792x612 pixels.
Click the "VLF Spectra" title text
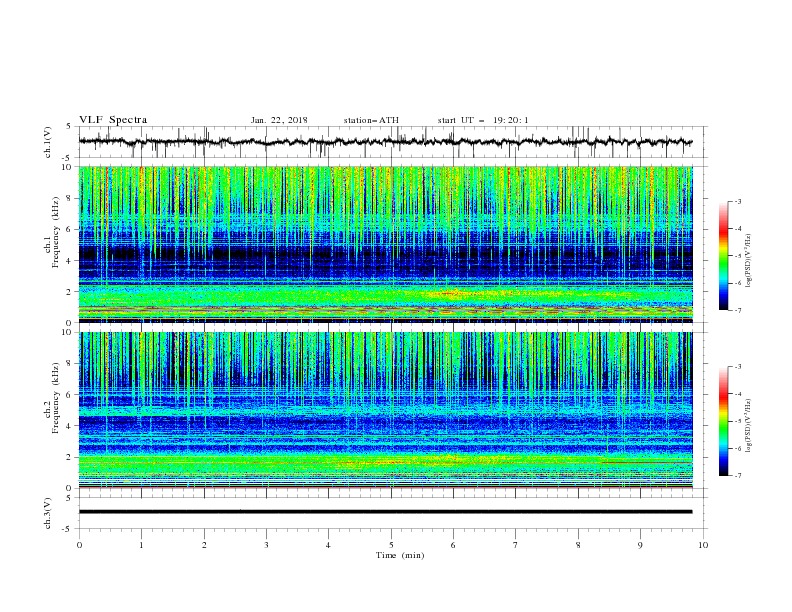[x=113, y=120]
